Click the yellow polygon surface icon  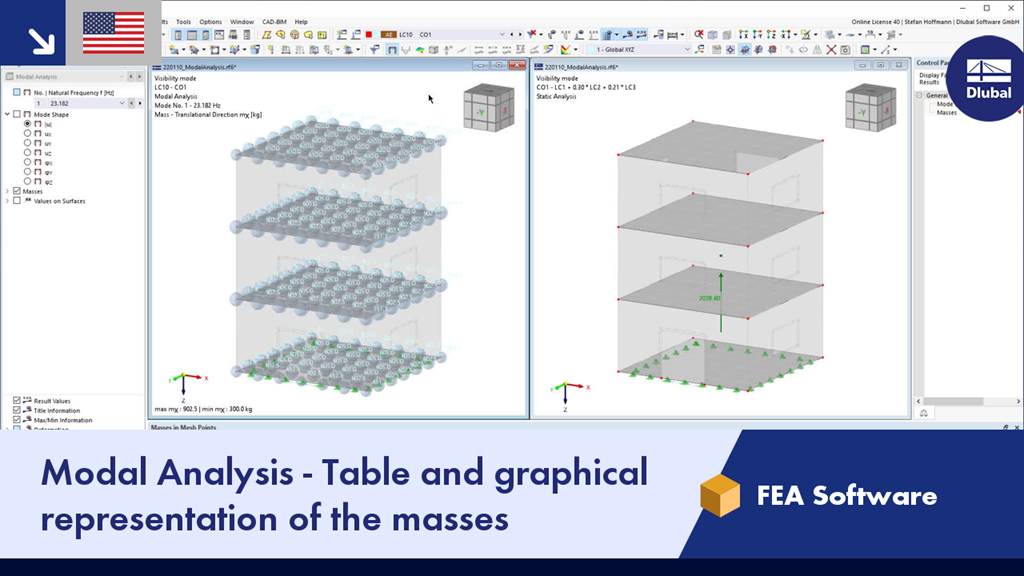coord(266,35)
